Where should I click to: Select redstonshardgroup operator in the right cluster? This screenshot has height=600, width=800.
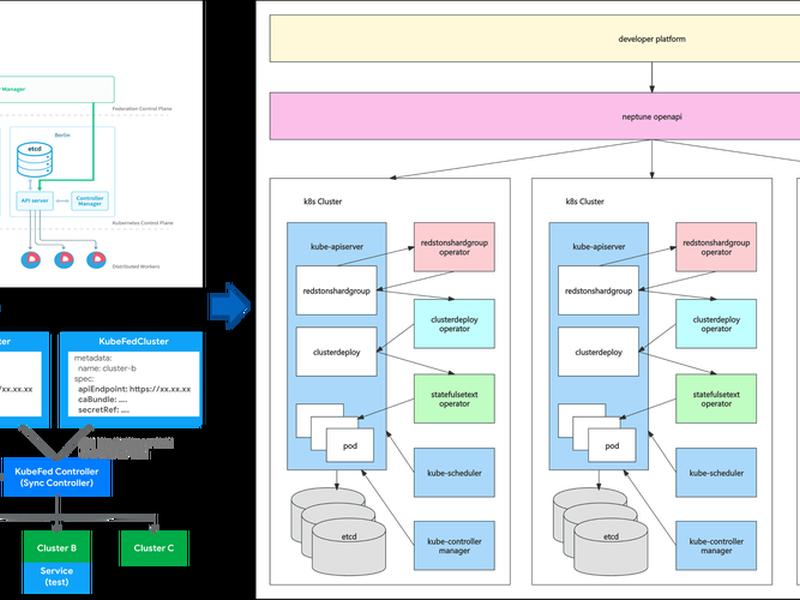coord(716,247)
